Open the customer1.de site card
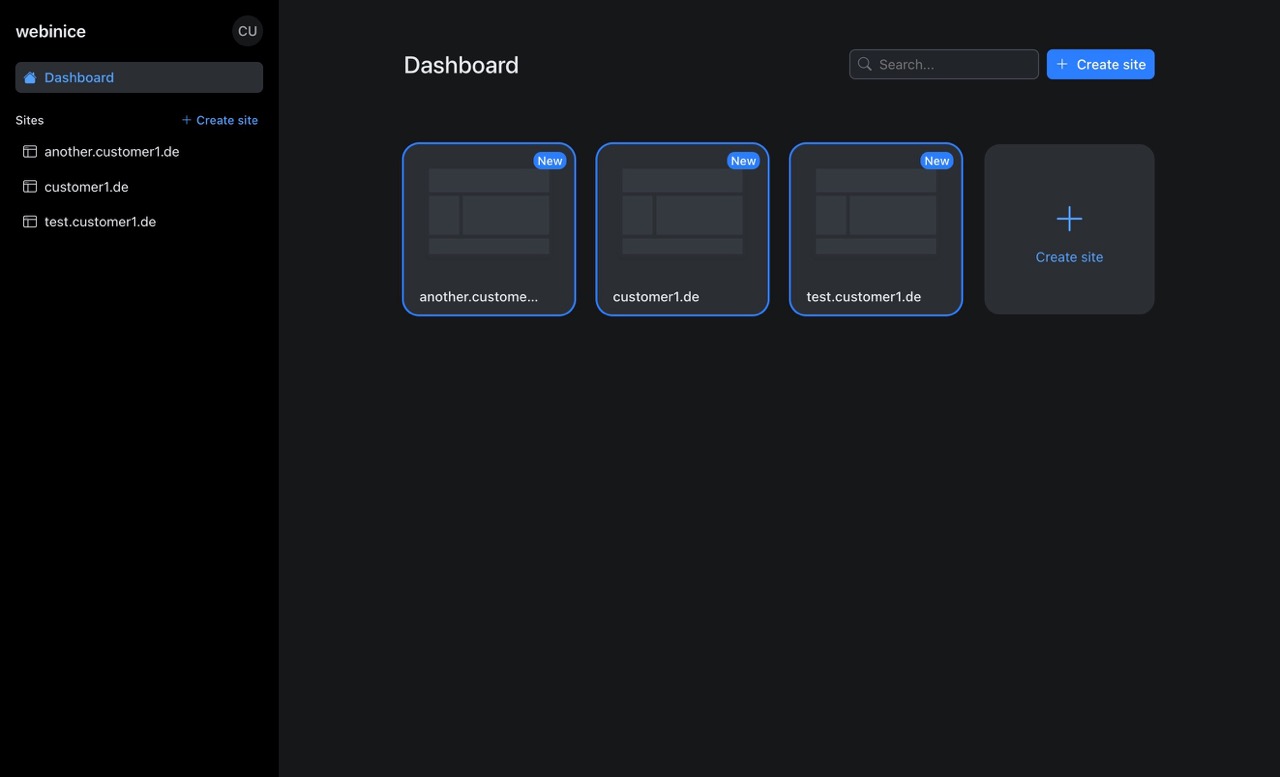Screen dimensions: 1280x777 (681, 229)
